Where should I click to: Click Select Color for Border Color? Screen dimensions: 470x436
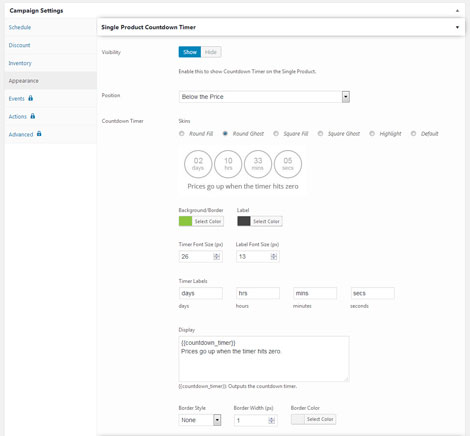320,419
